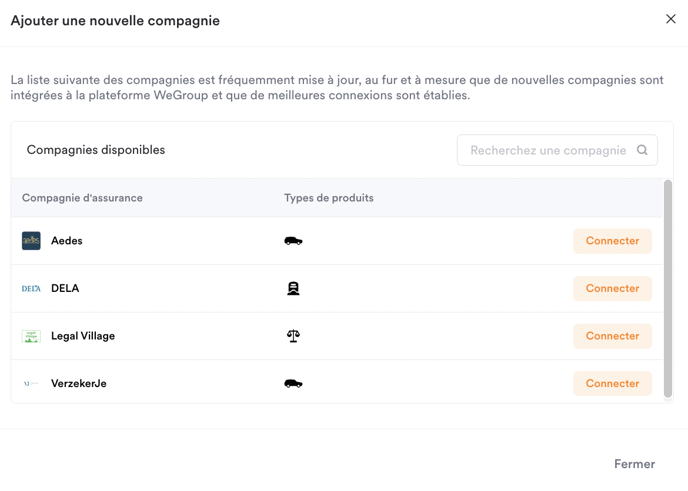Click the car icon in VerzekerJe row
This screenshot has height=491, width=688.
[x=293, y=383]
